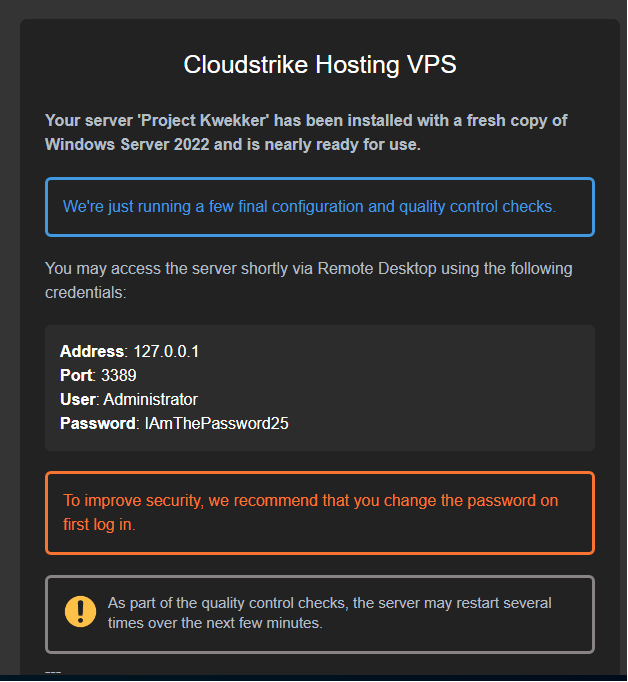Image resolution: width=628 pixels, height=682 pixels.
Task: Click the password value 'IAmThePassword25'
Action: tap(217, 423)
